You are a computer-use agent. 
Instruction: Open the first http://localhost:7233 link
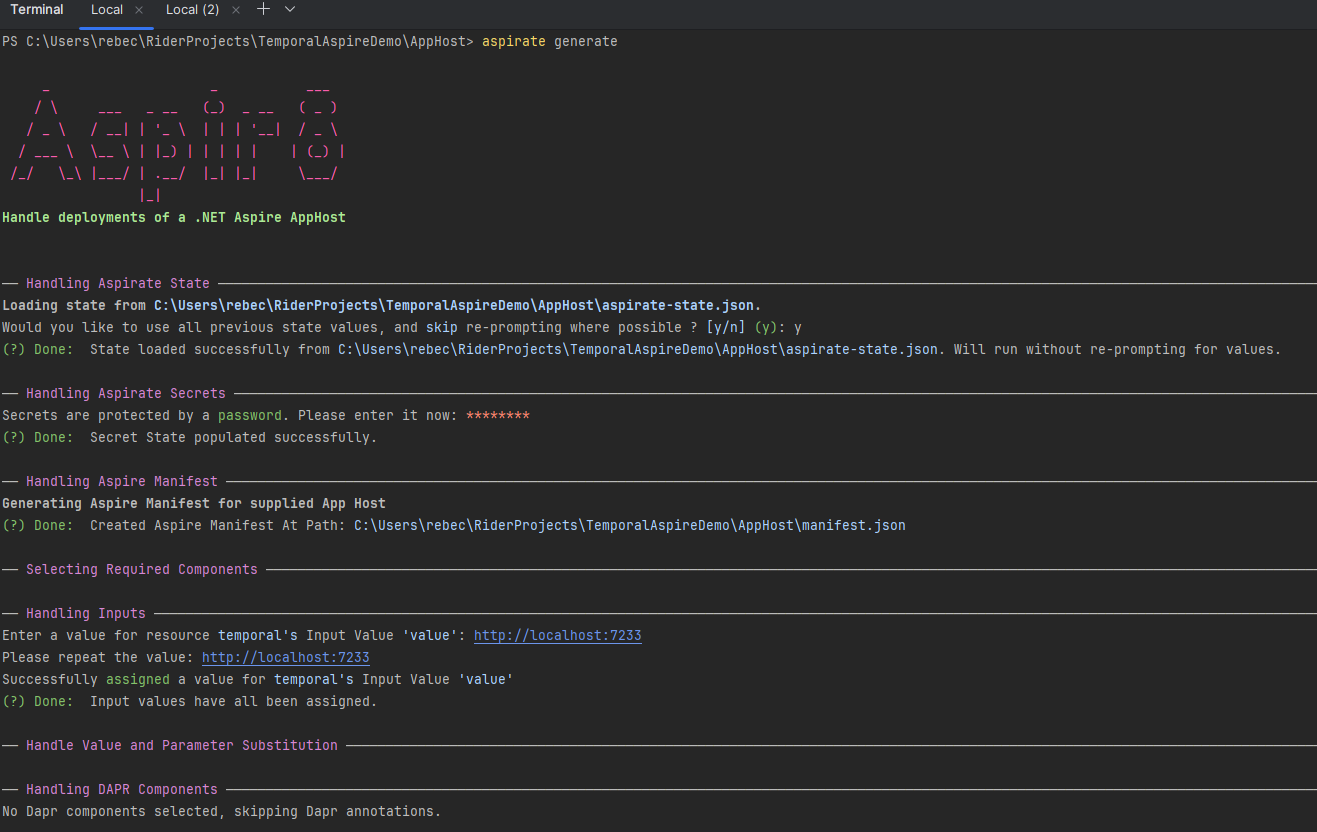[557, 636]
